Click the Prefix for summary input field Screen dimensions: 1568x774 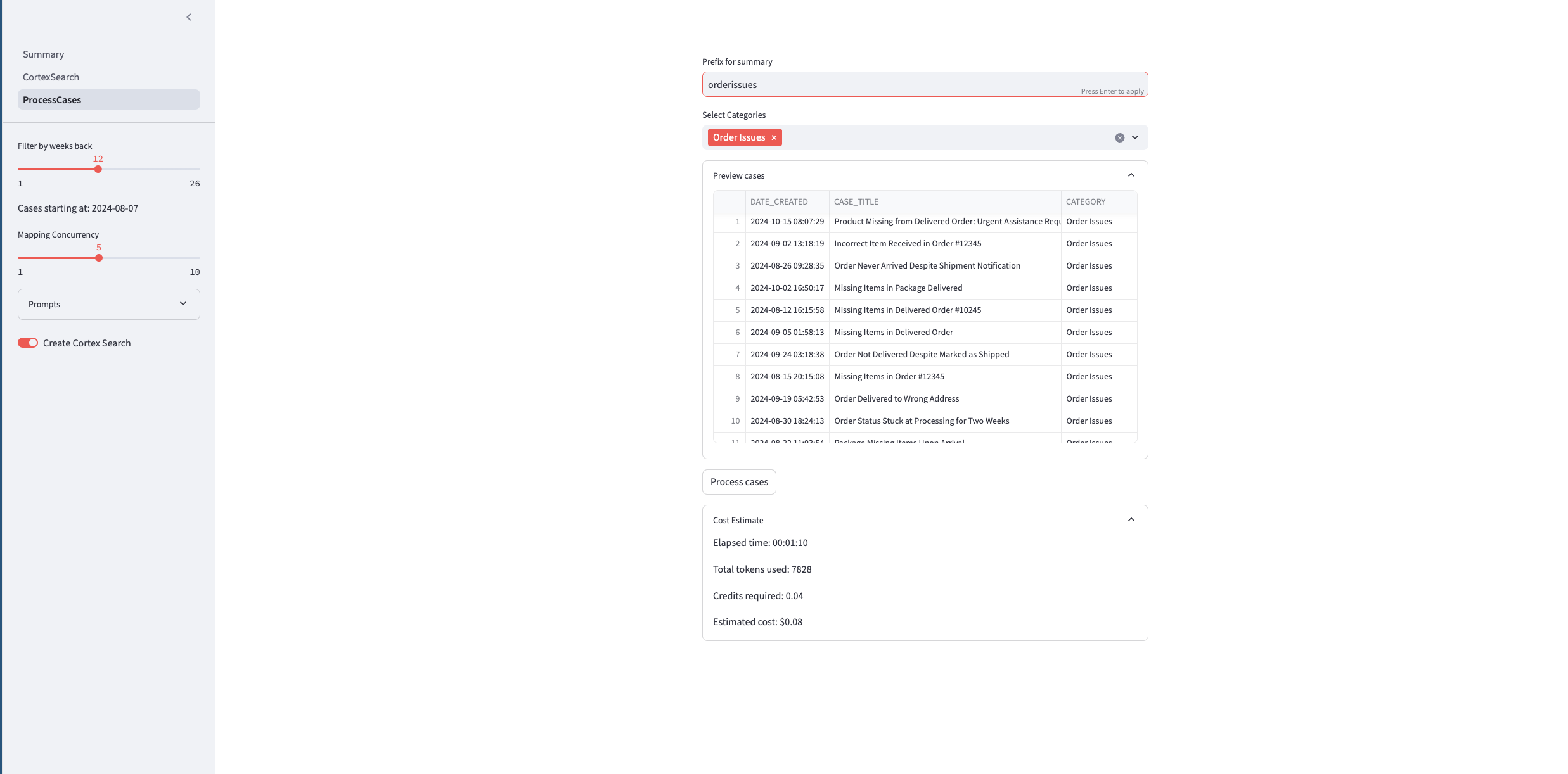click(x=887, y=84)
